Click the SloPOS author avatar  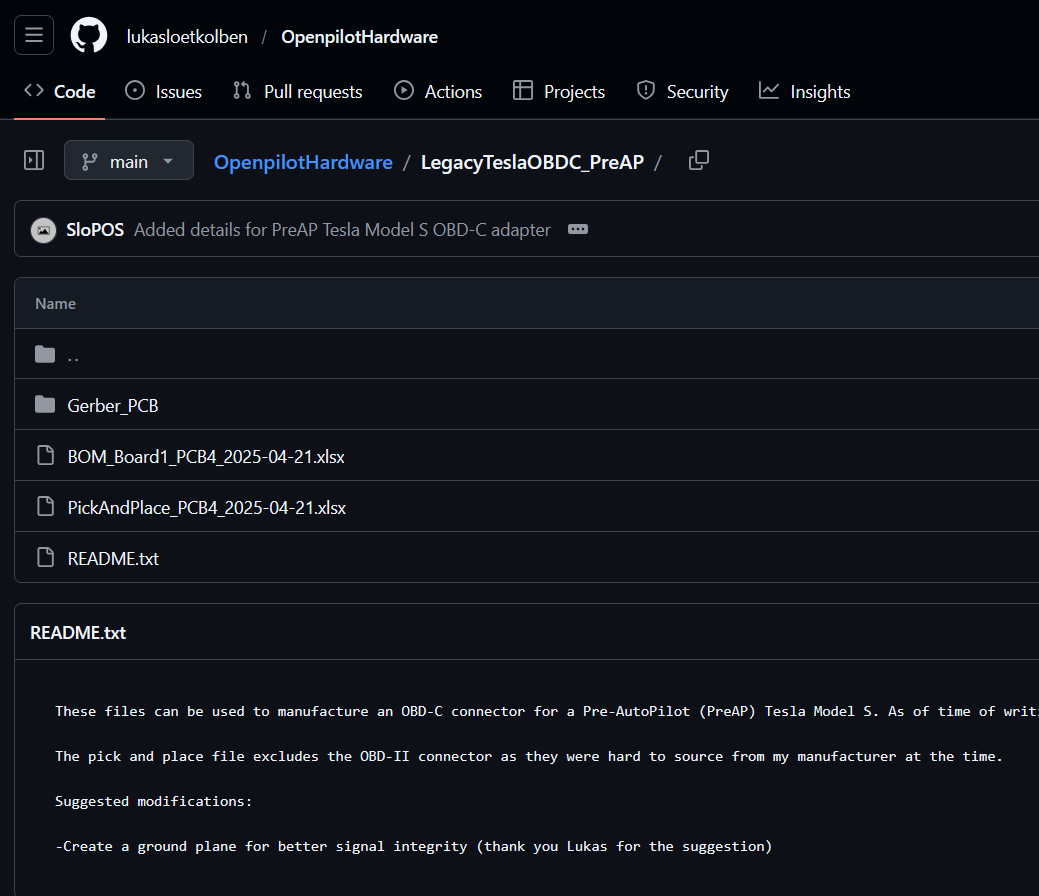[43, 229]
